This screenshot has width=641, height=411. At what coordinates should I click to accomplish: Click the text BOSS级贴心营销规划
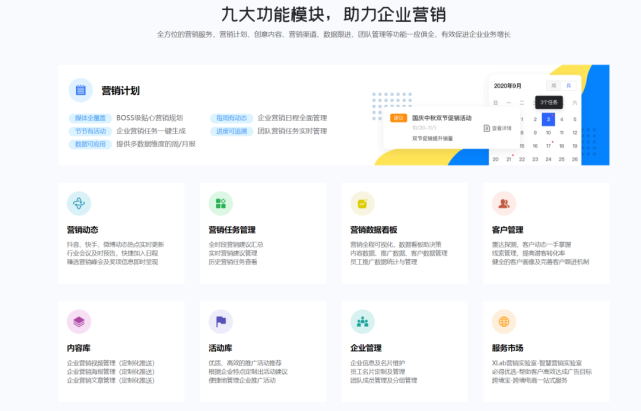coord(150,118)
